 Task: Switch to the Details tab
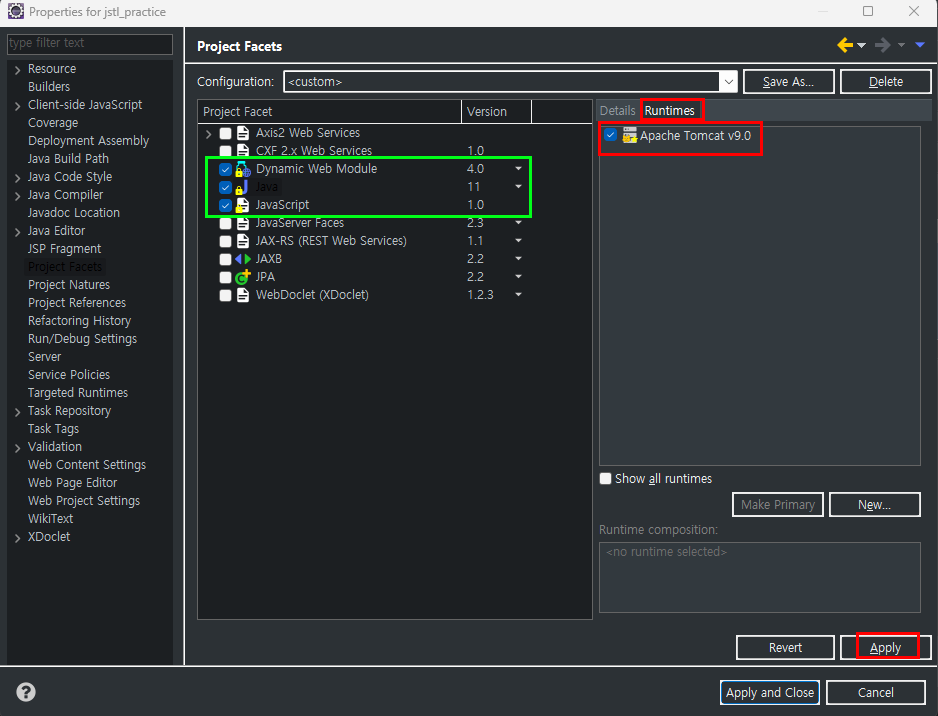click(x=617, y=111)
